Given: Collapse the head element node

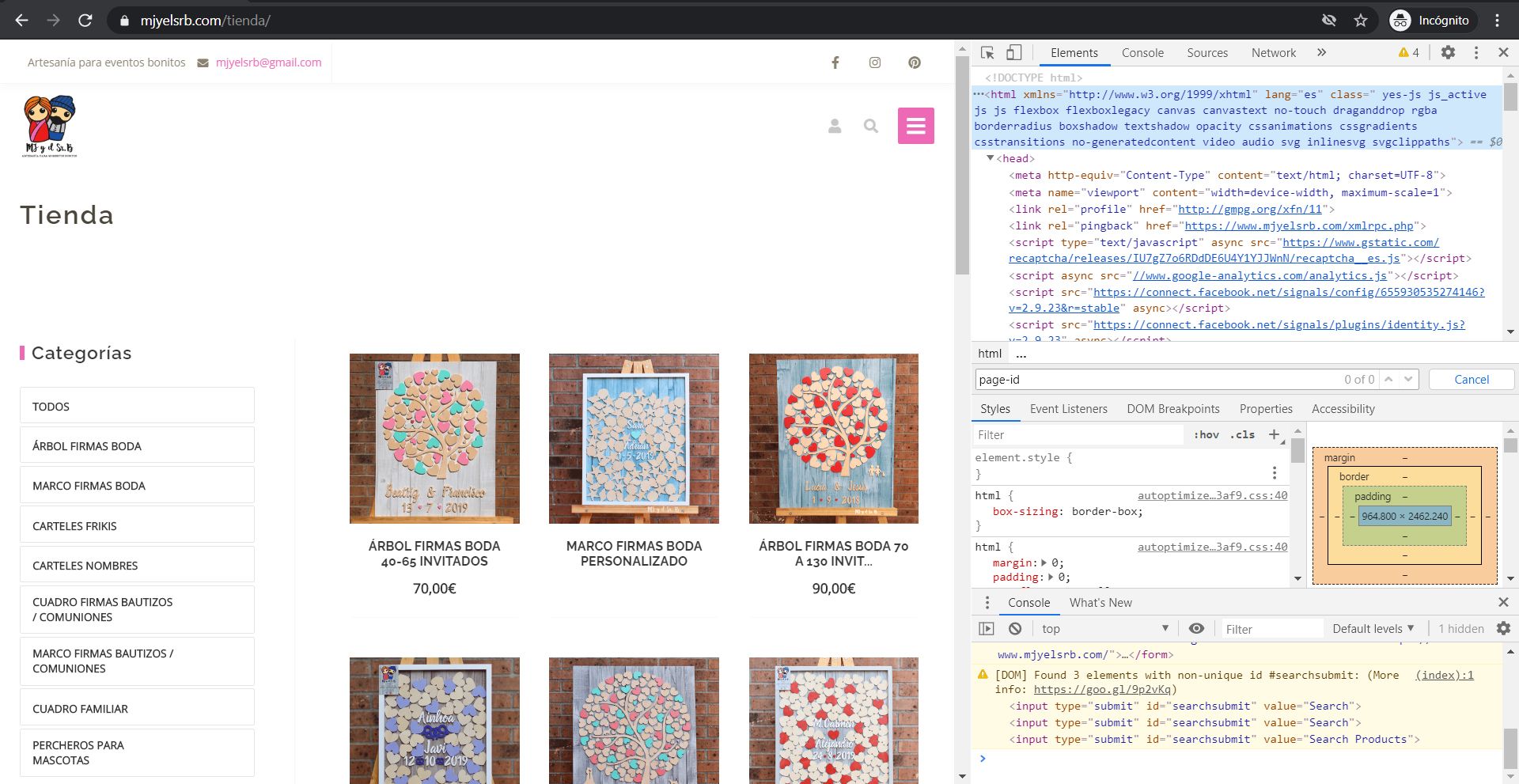Looking at the screenshot, I should coord(990,158).
